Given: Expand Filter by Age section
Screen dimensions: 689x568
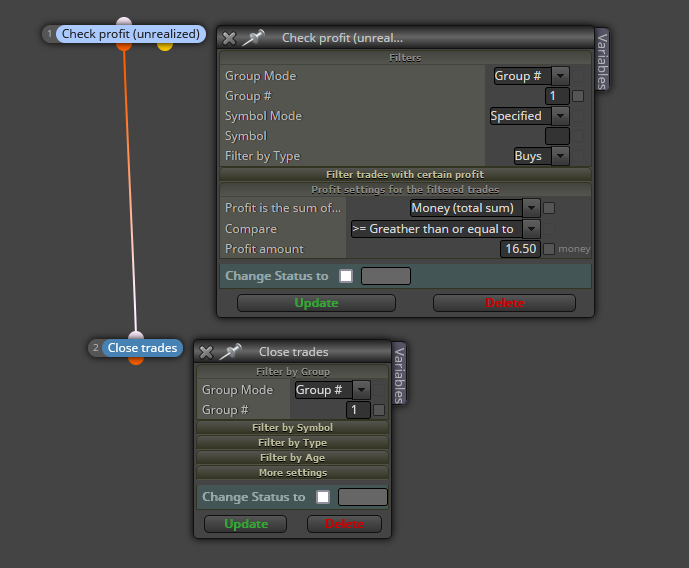Looking at the screenshot, I should [293, 457].
